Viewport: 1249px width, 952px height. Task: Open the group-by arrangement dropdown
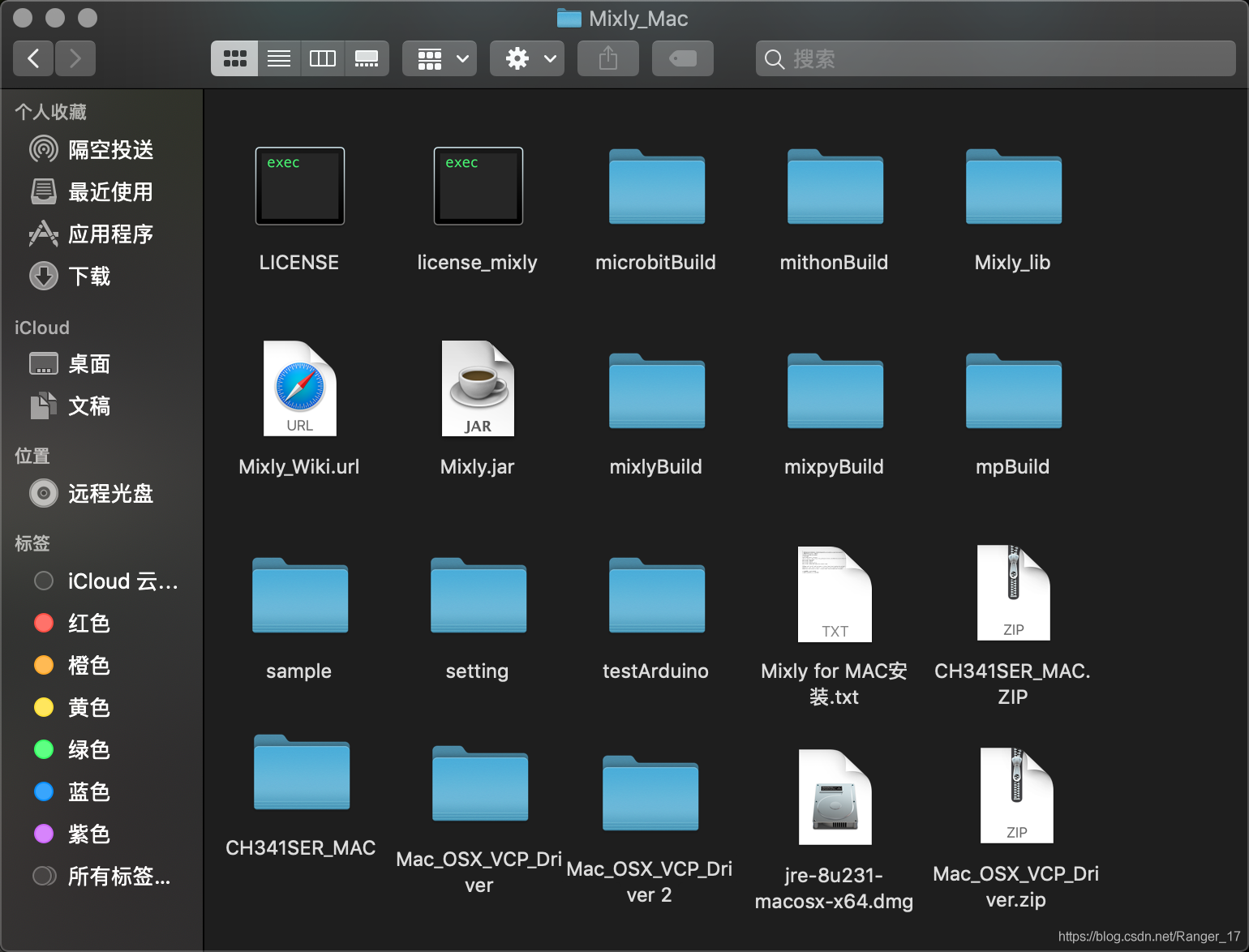click(440, 58)
